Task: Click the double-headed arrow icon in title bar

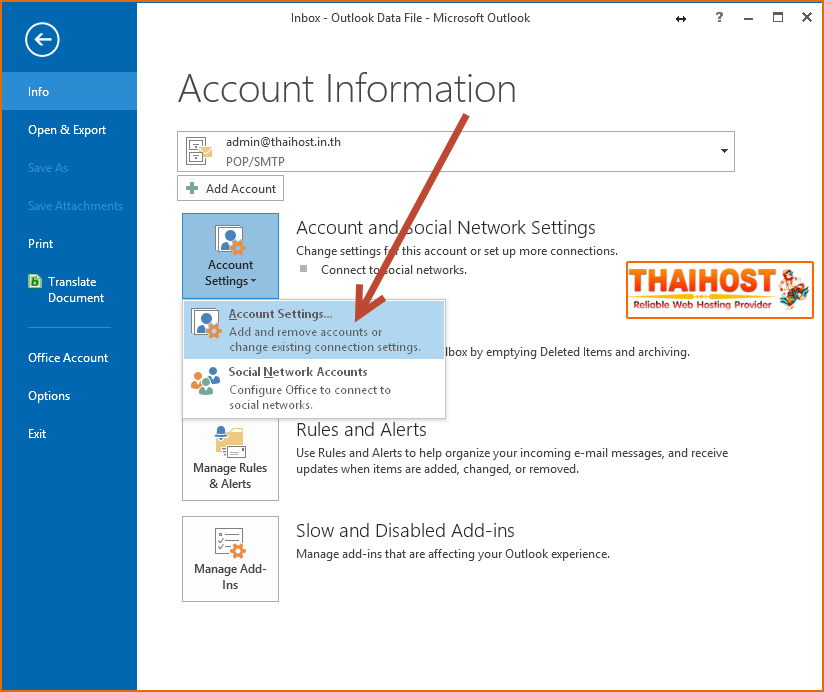Action: point(681,19)
